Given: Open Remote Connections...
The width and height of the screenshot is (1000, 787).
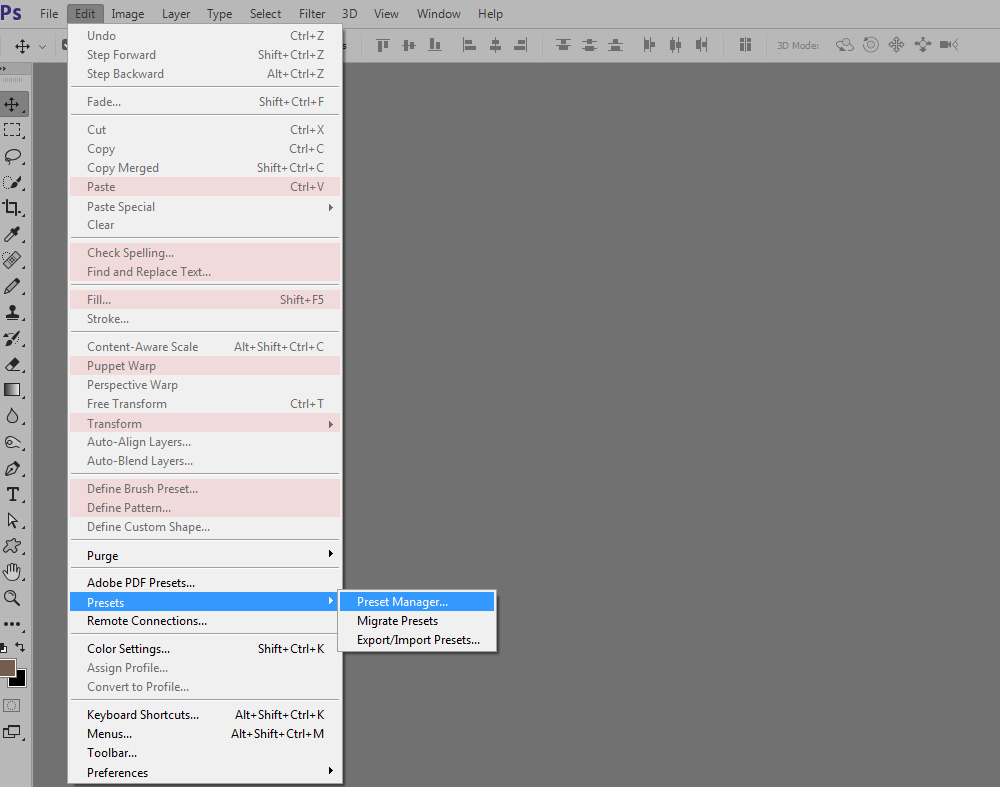Looking at the screenshot, I should click(205, 621).
